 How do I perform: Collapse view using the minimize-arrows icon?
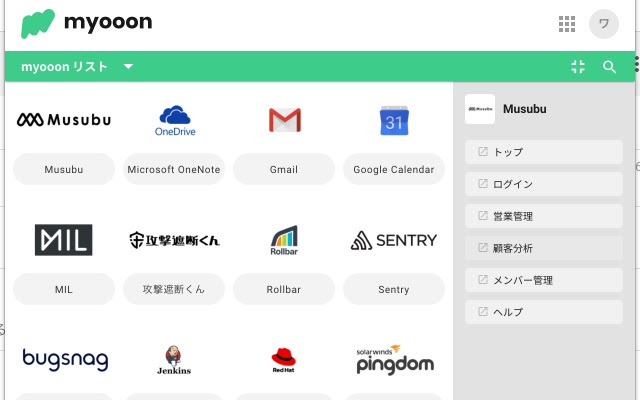coord(578,67)
